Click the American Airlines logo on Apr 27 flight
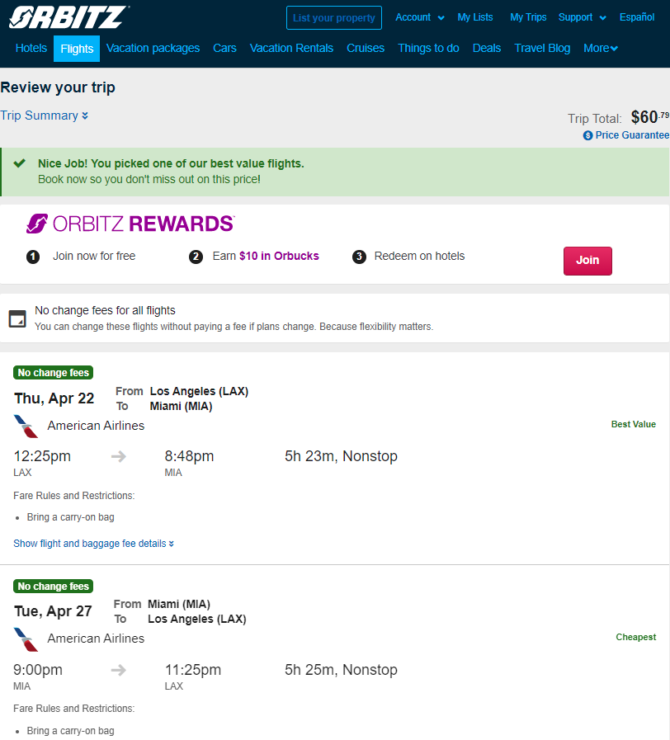 [25, 639]
